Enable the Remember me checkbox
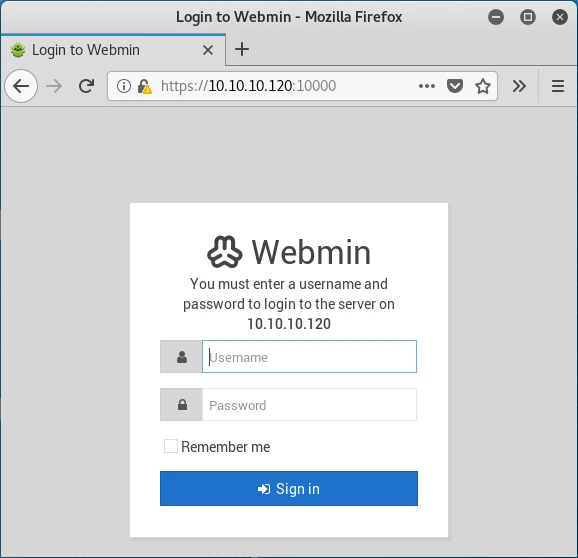 click(x=171, y=446)
